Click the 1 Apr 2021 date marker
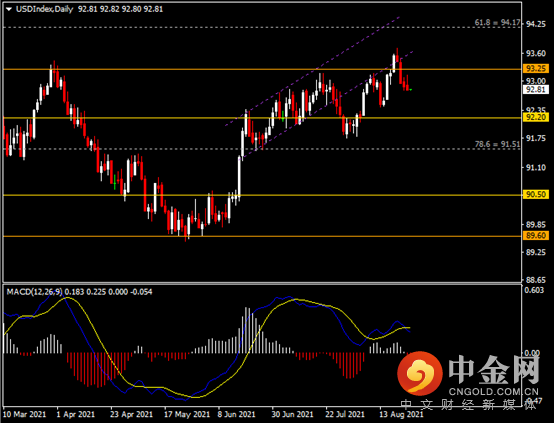Screen dimensions: 554x423 click(76, 414)
